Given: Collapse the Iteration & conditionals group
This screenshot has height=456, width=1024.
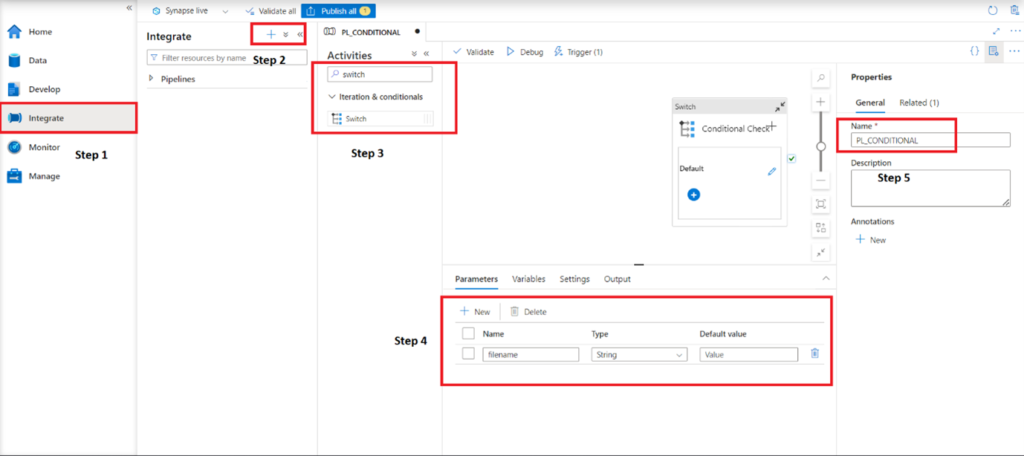Looking at the screenshot, I should coord(332,97).
